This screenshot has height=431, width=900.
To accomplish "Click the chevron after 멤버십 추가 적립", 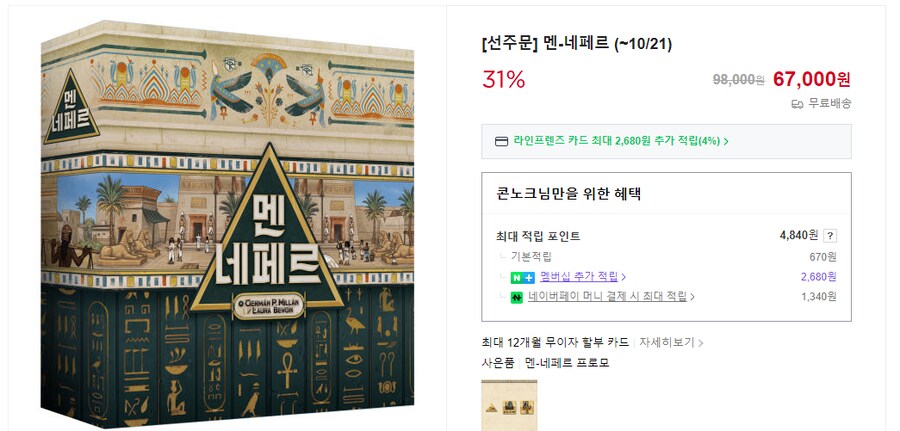I will (624, 277).
